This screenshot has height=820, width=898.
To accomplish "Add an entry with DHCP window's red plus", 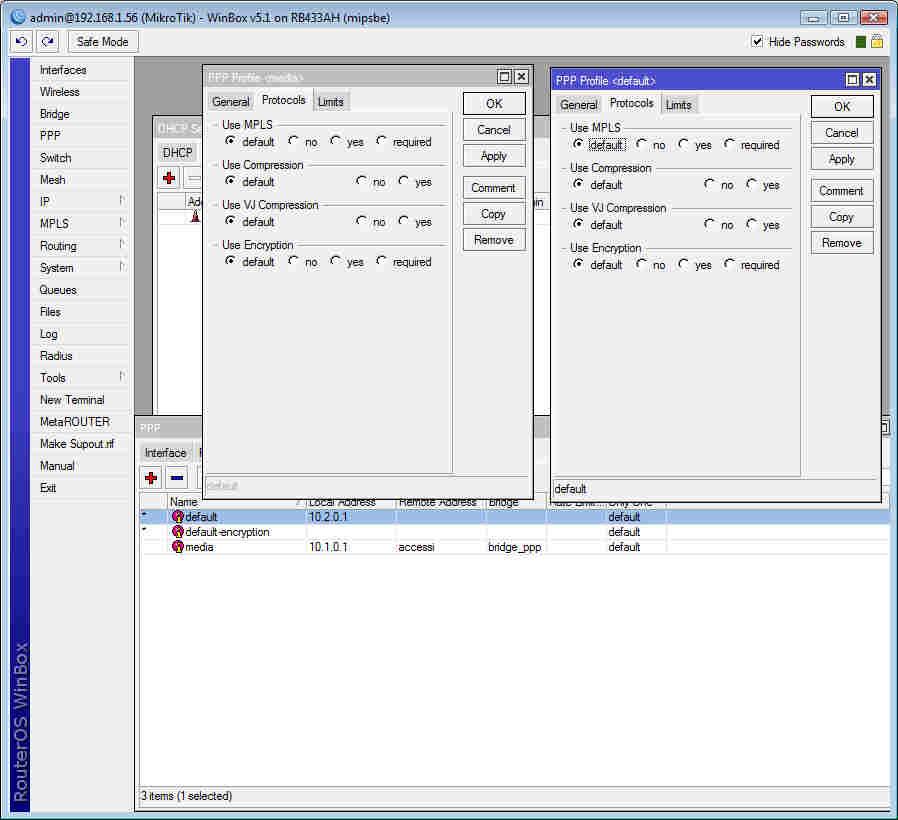I will (x=169, y=178).
